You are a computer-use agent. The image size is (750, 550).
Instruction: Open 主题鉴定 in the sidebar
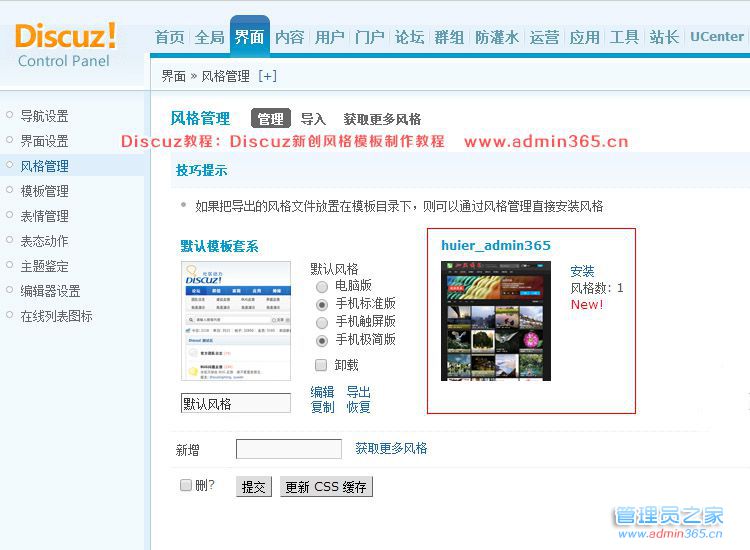tap(44, 266)
